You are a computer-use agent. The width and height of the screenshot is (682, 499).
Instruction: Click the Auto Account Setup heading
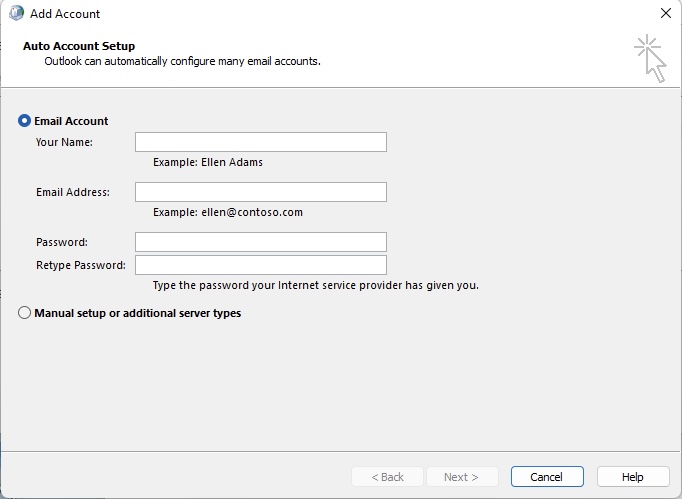pyautogui.click(x=79, y=46)
